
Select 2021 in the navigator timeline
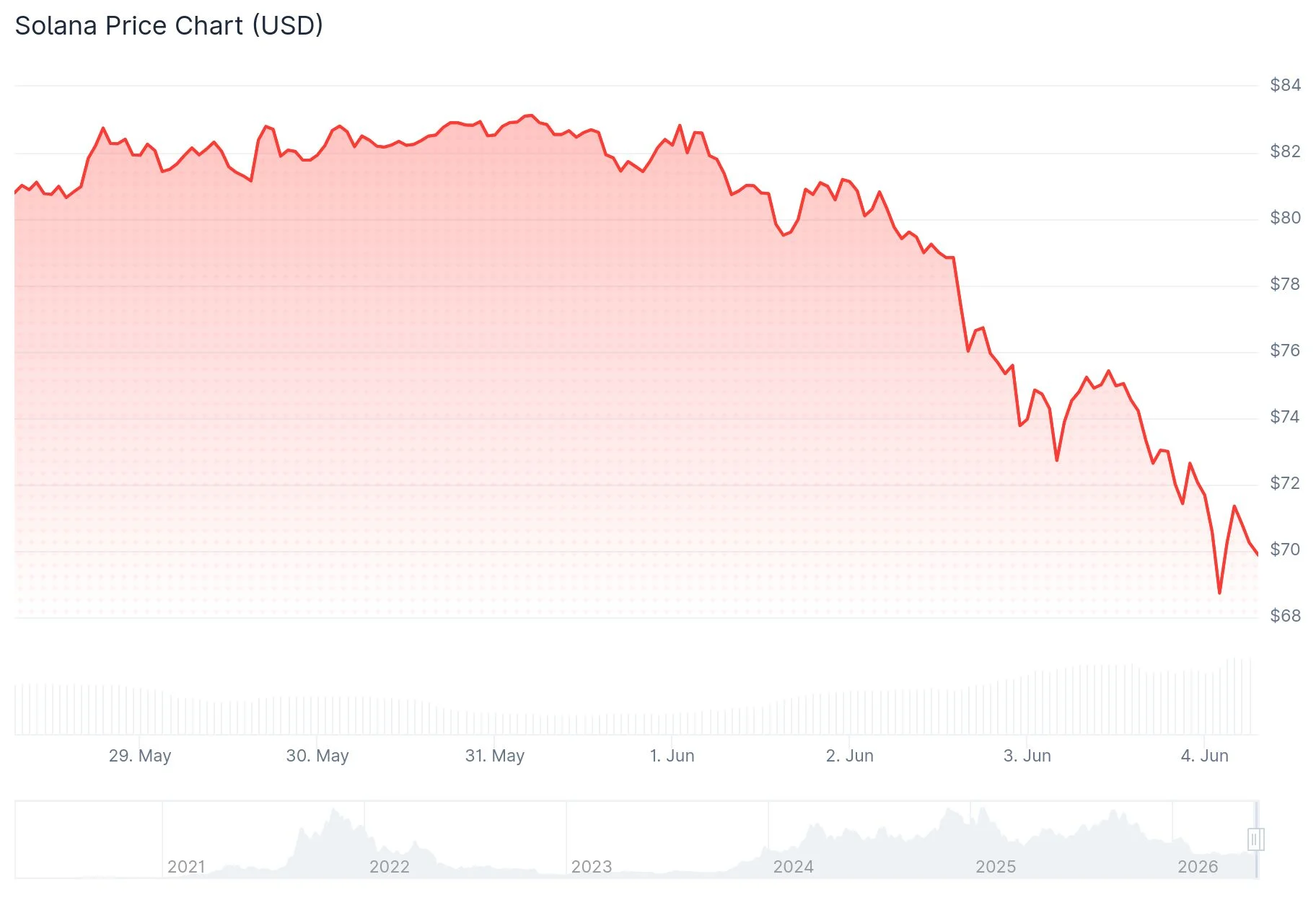coord(186,867)
